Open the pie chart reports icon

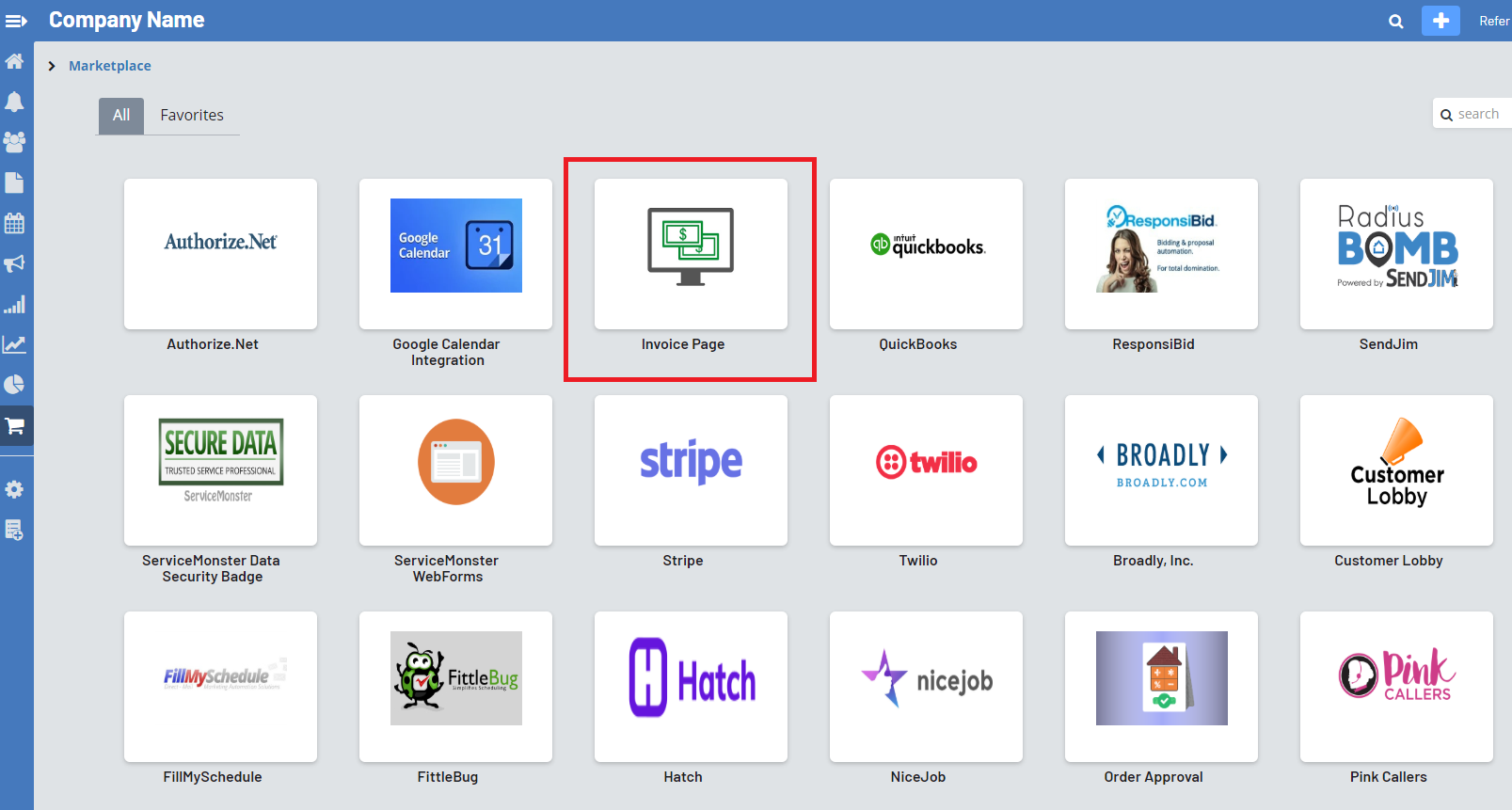pos(15,385)
